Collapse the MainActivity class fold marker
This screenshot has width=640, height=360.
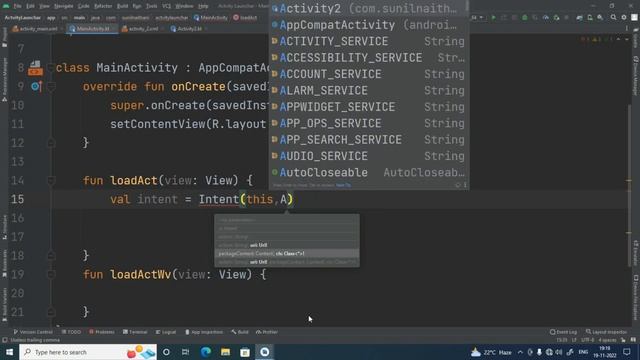point(51,68)
